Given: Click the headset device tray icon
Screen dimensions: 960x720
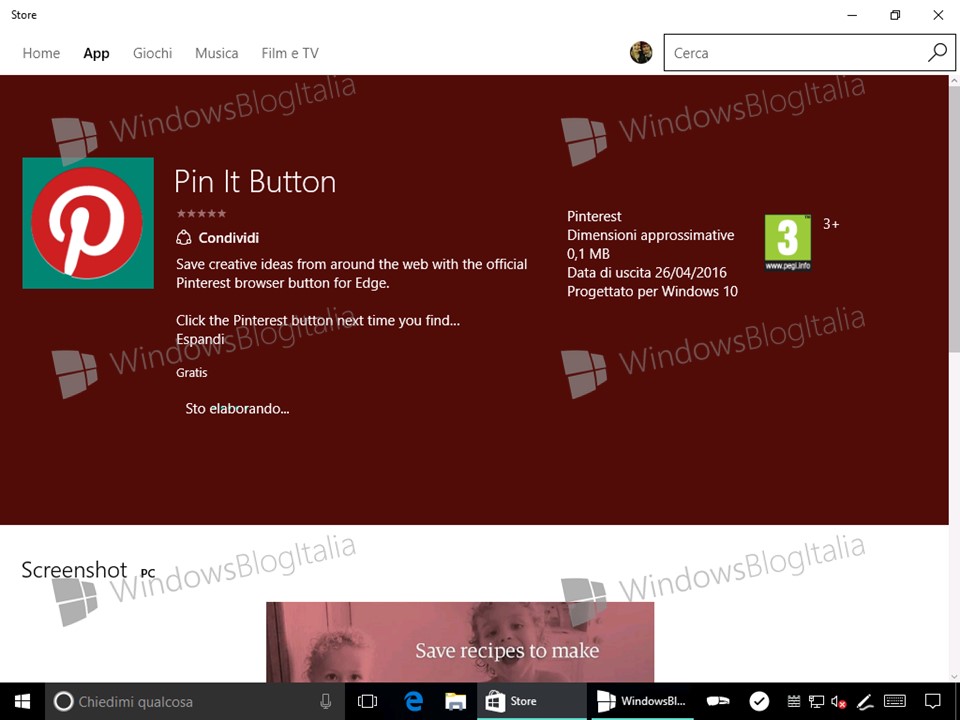Looking at the screenshot, I should pyautogui.click(x=718, y=702).
